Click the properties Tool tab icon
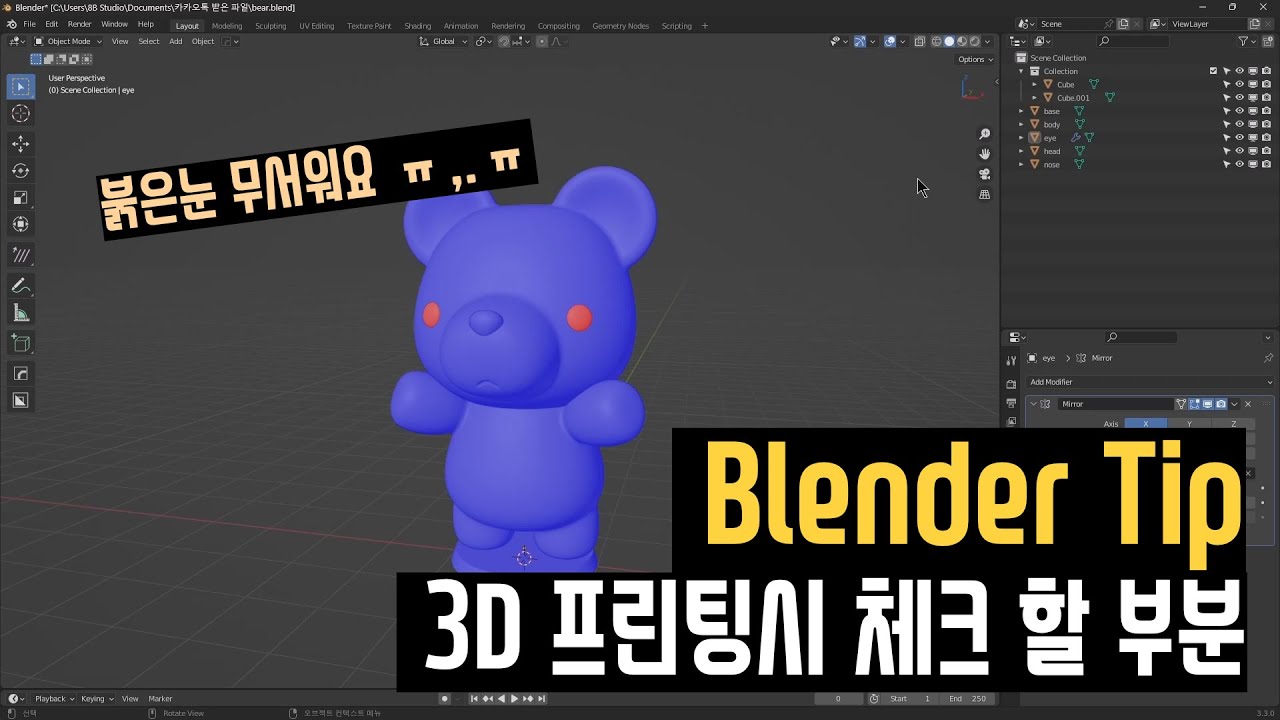1280x720 pixels. pyautogui.click(x=1011, y=359)
